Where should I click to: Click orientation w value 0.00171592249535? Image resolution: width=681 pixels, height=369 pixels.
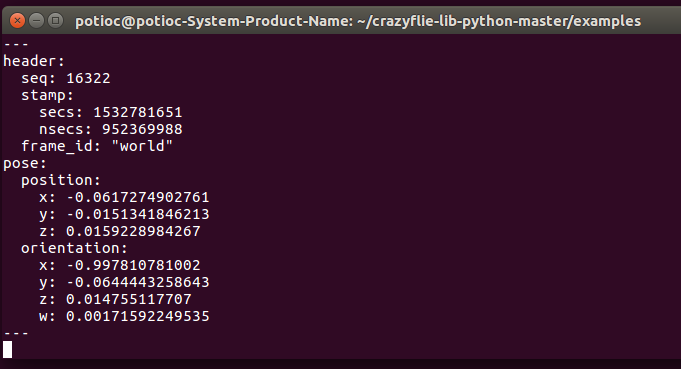pos(138,316)
